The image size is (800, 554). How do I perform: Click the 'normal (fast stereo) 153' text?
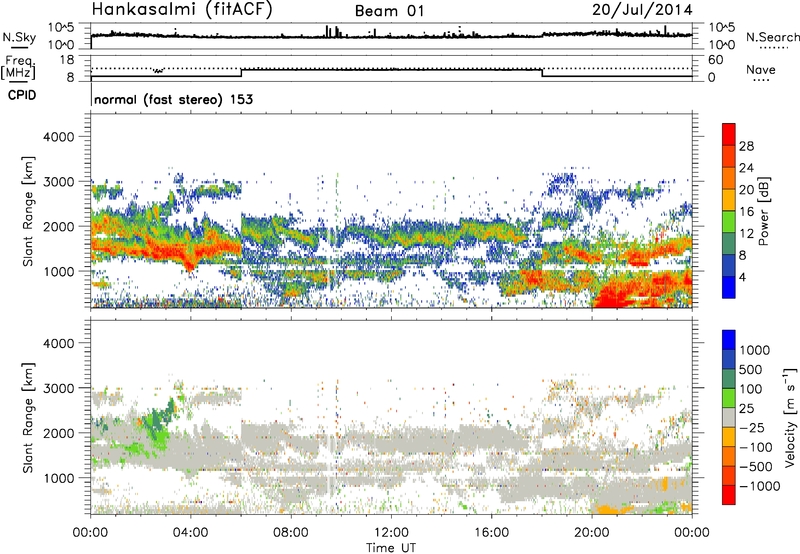point(173,99)
